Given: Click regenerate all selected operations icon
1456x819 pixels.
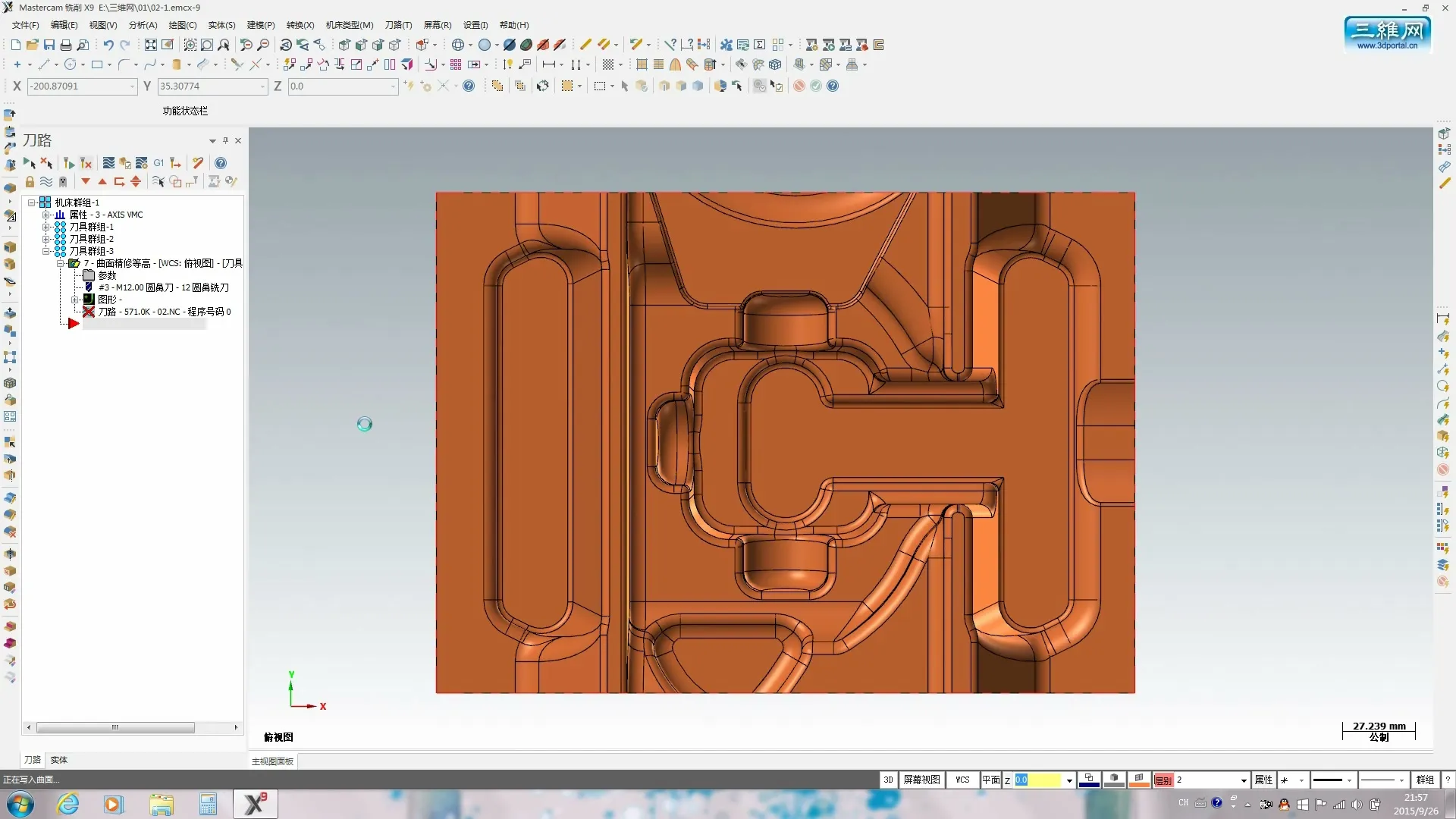Looking at the screenshot, I should 69,163.
